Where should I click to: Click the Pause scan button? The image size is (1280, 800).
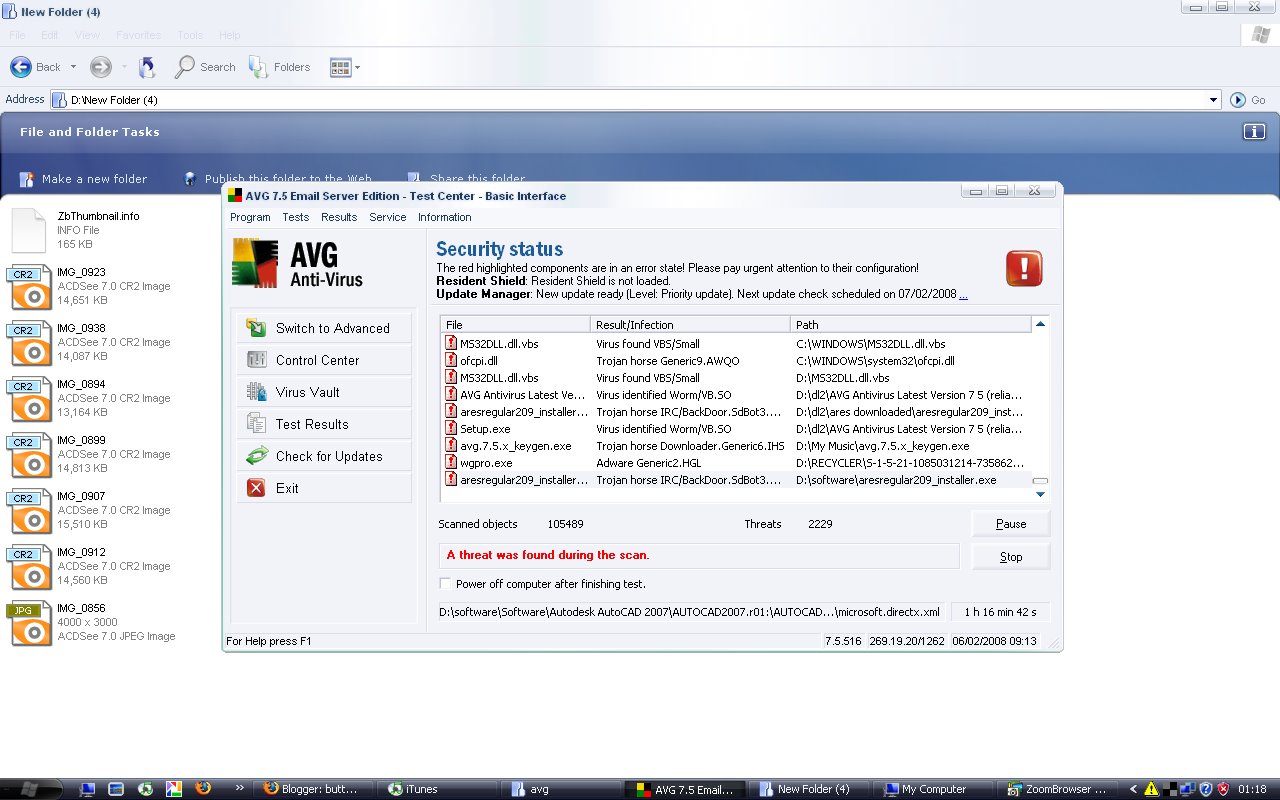pos(1011,524)
